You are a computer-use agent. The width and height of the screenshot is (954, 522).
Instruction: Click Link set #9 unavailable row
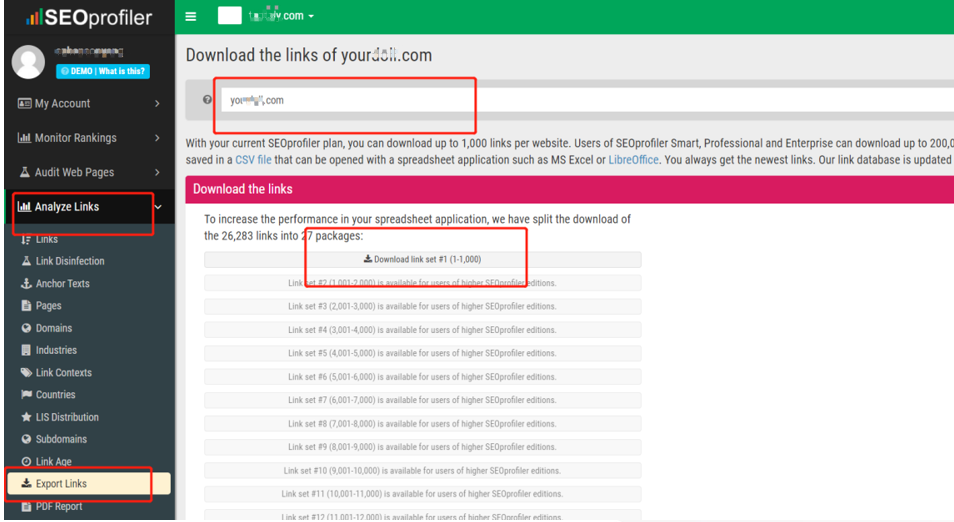tap(423, 447)
